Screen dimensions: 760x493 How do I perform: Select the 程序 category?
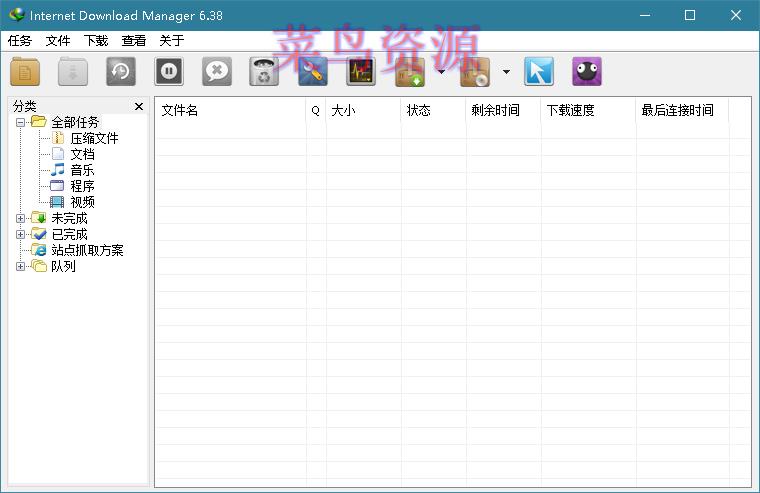(x=82, y=187)
